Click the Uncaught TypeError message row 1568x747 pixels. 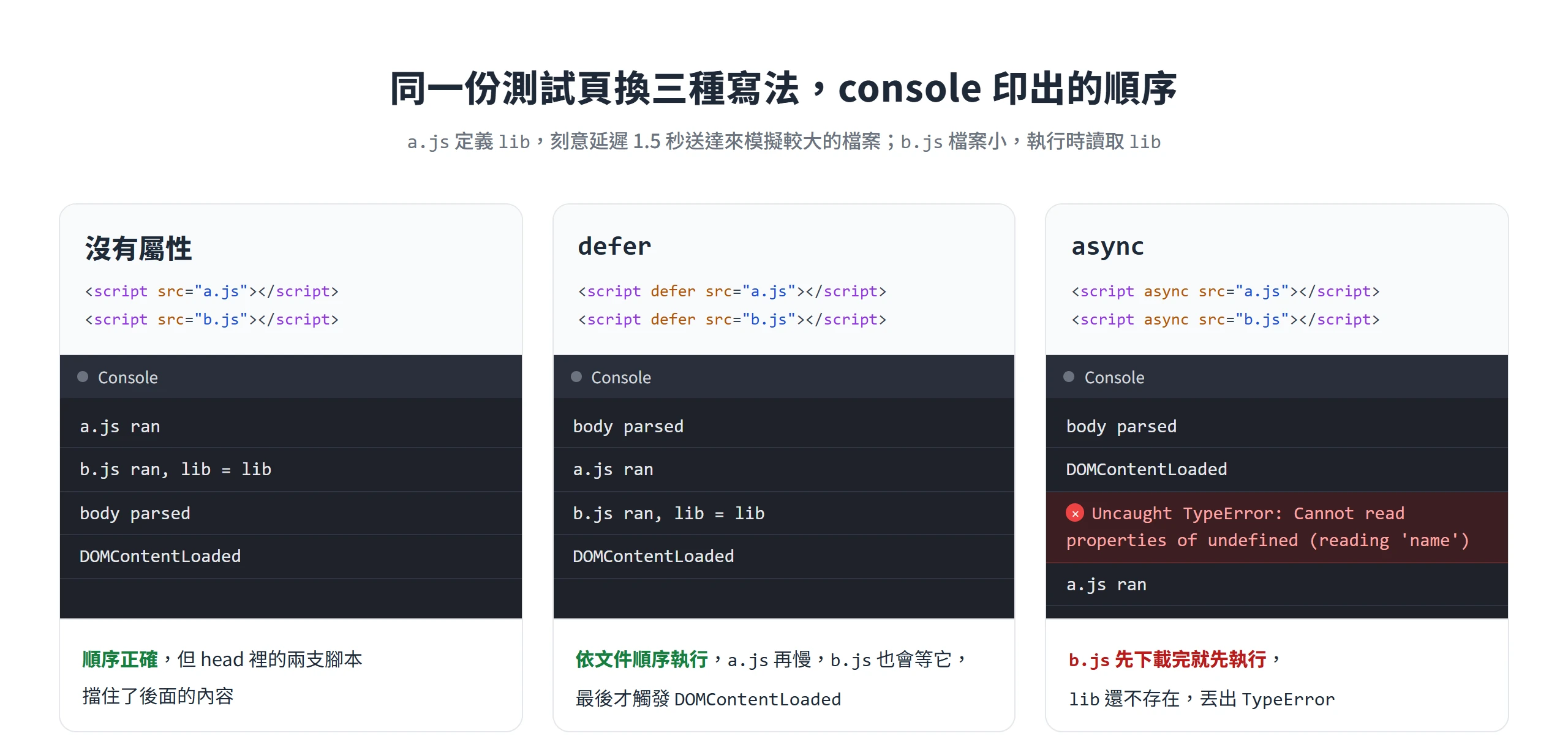point(1277,527)
